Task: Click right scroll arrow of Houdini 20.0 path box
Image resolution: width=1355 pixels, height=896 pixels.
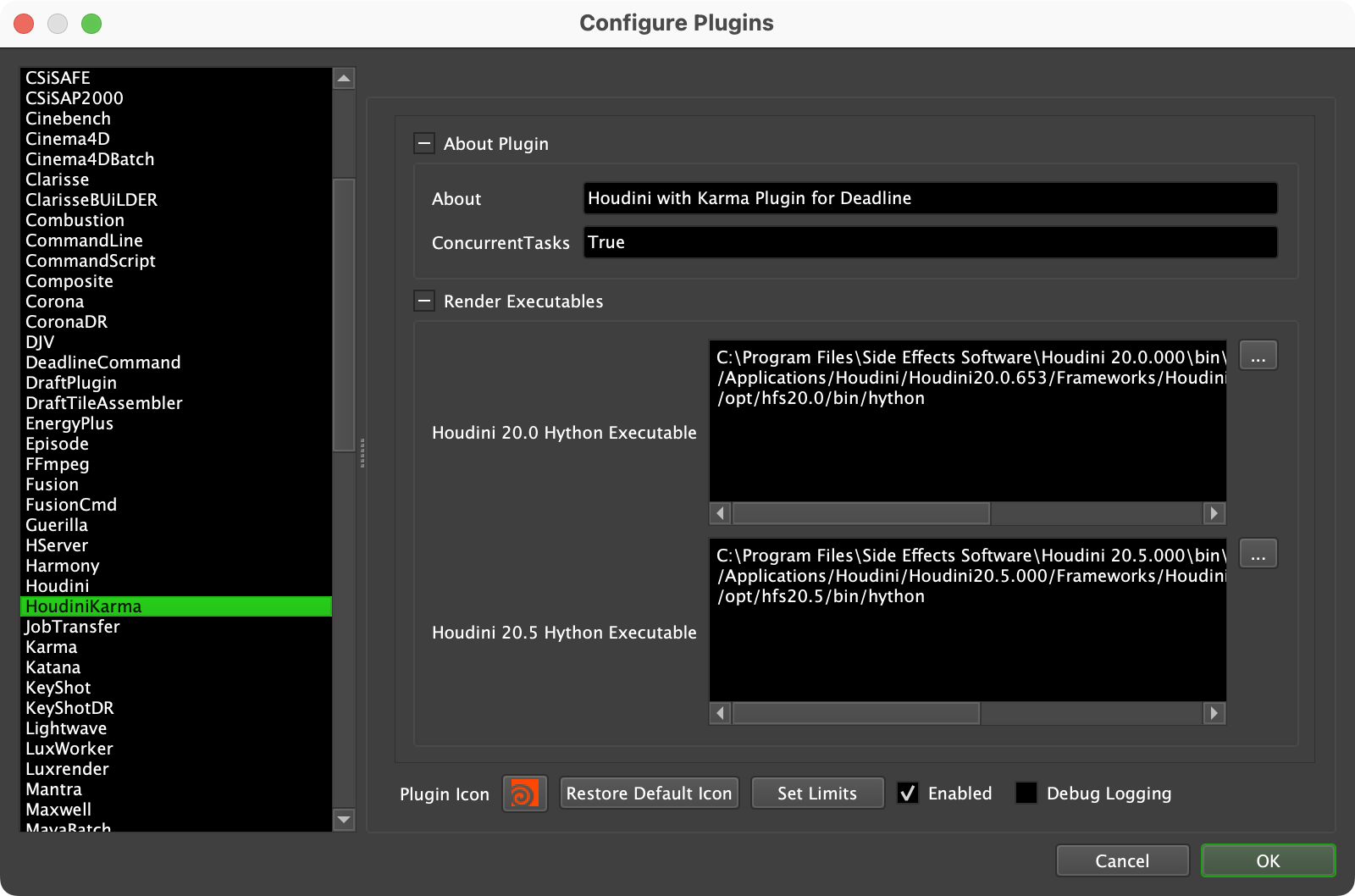Action: [1214, 513]
